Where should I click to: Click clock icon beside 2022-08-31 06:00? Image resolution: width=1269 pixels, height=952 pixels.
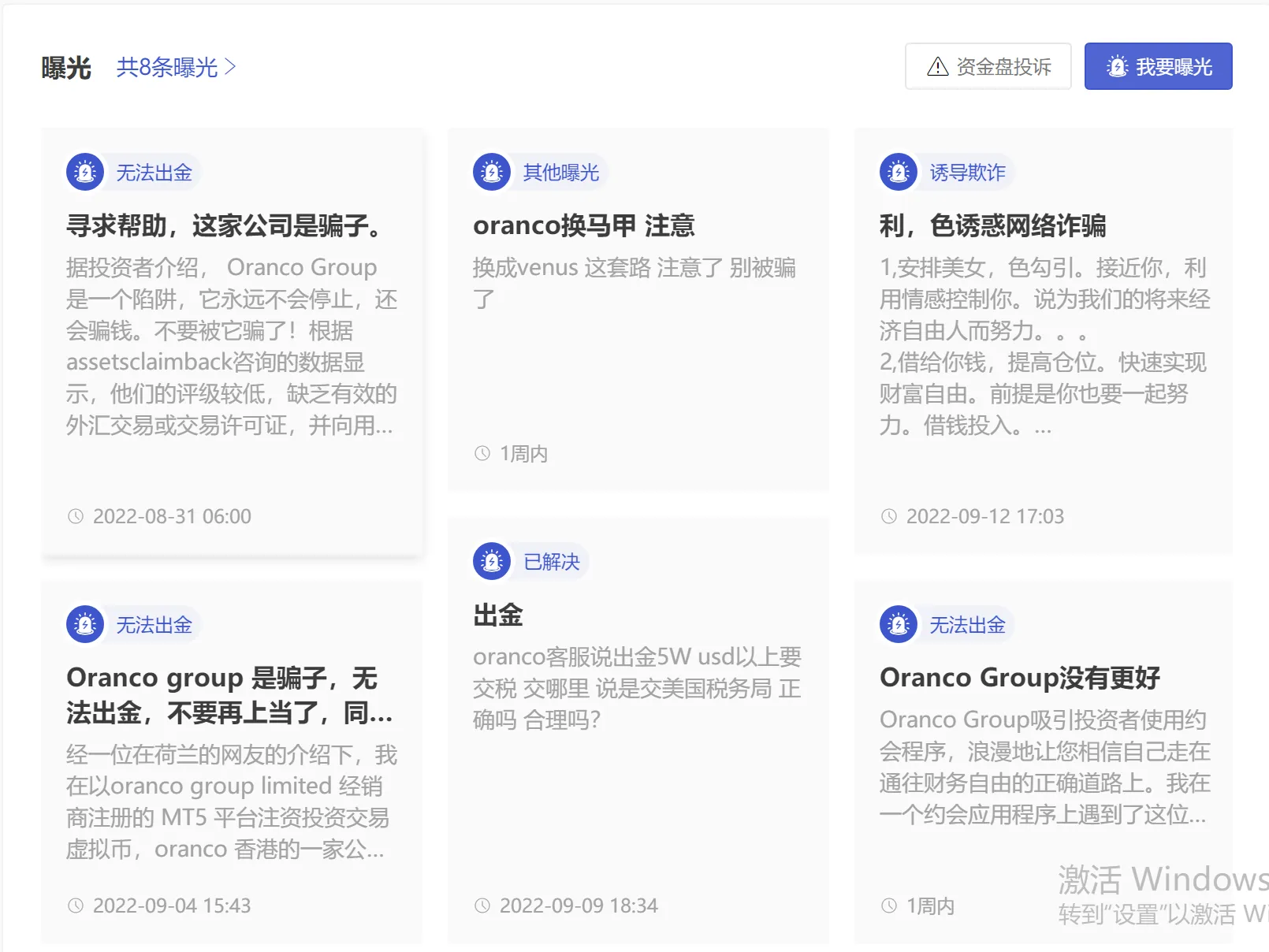pos(76,516)
